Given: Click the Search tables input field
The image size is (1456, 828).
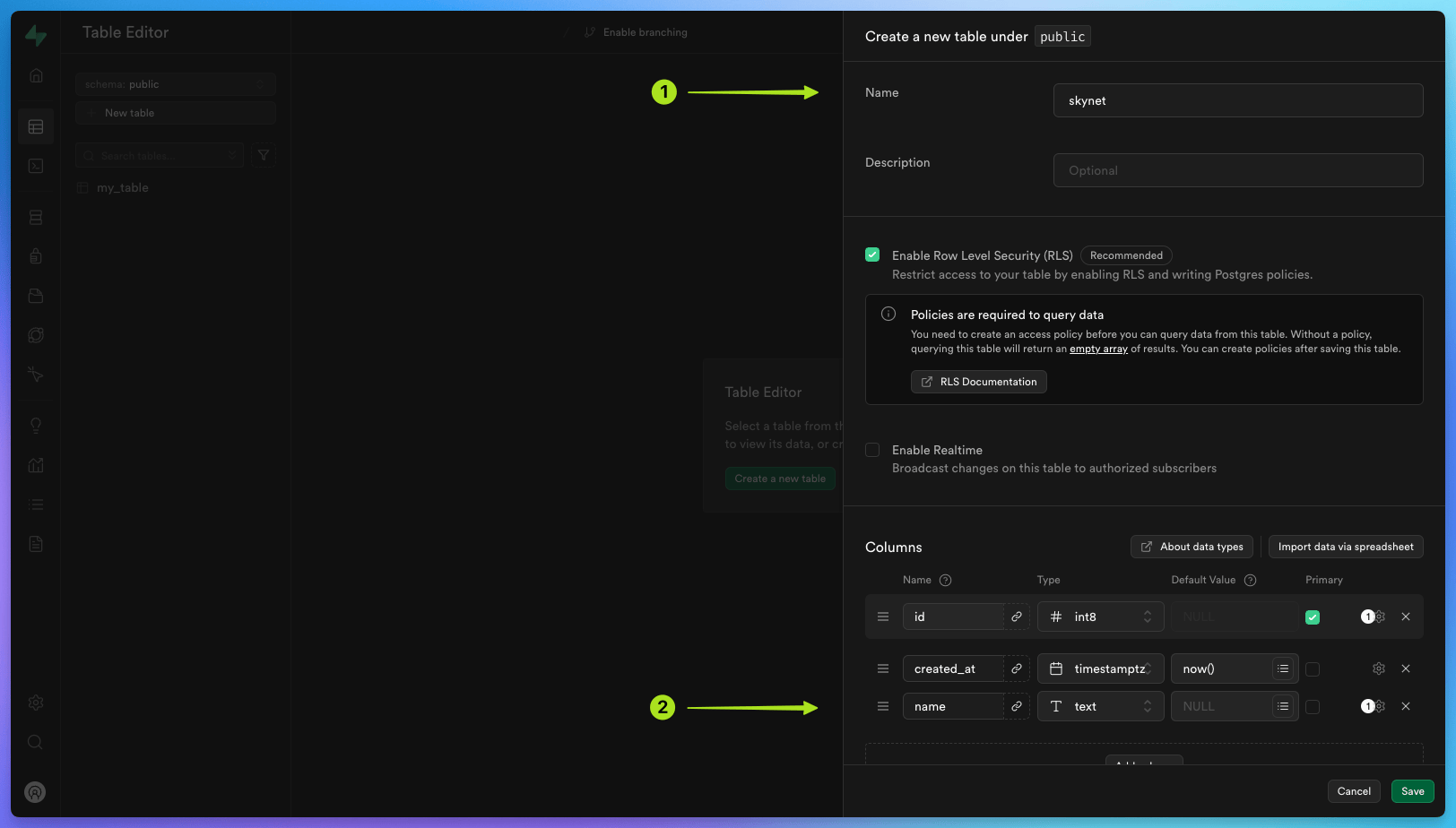Looking at the screenshot, I should click(x=160, y=155).
